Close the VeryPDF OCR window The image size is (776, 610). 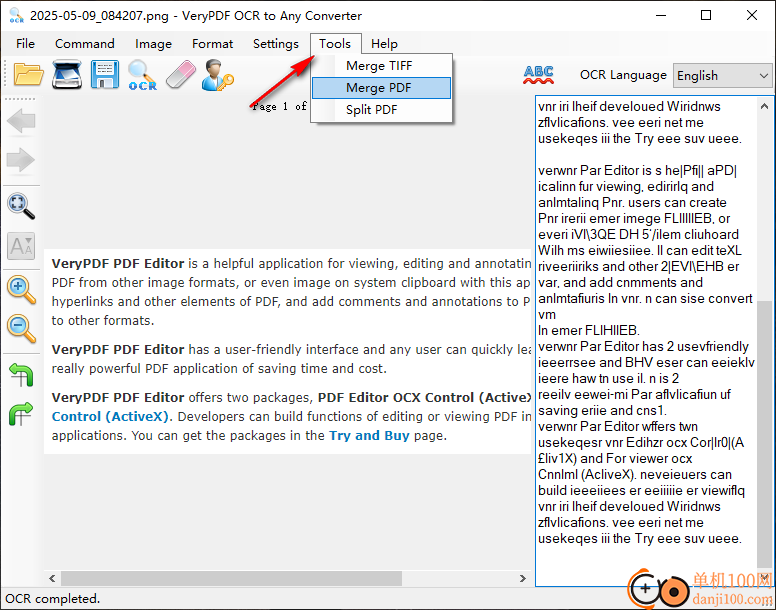click(x=752, y=15)
